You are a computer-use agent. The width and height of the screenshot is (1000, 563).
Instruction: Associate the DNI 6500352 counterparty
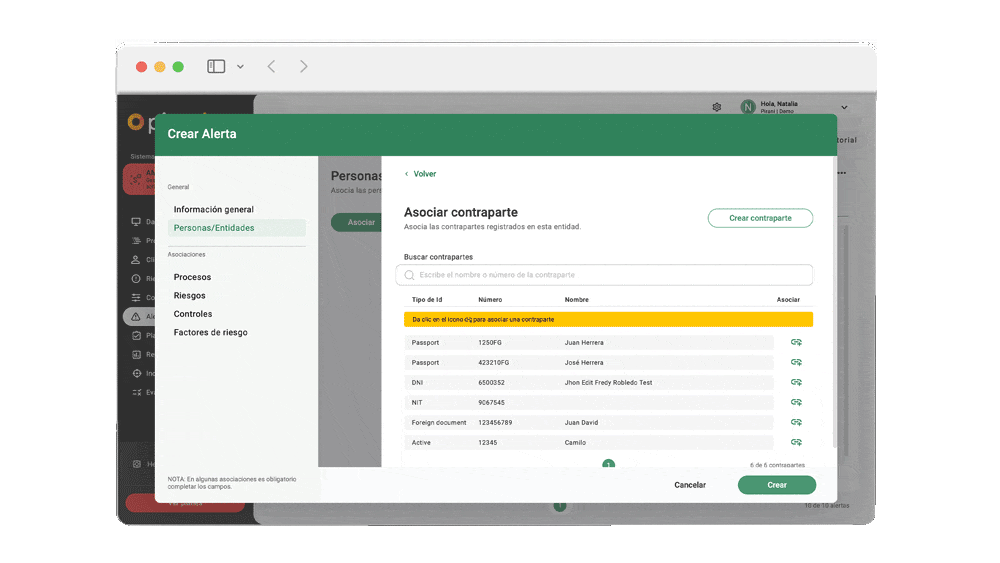[x=796, y=382]
